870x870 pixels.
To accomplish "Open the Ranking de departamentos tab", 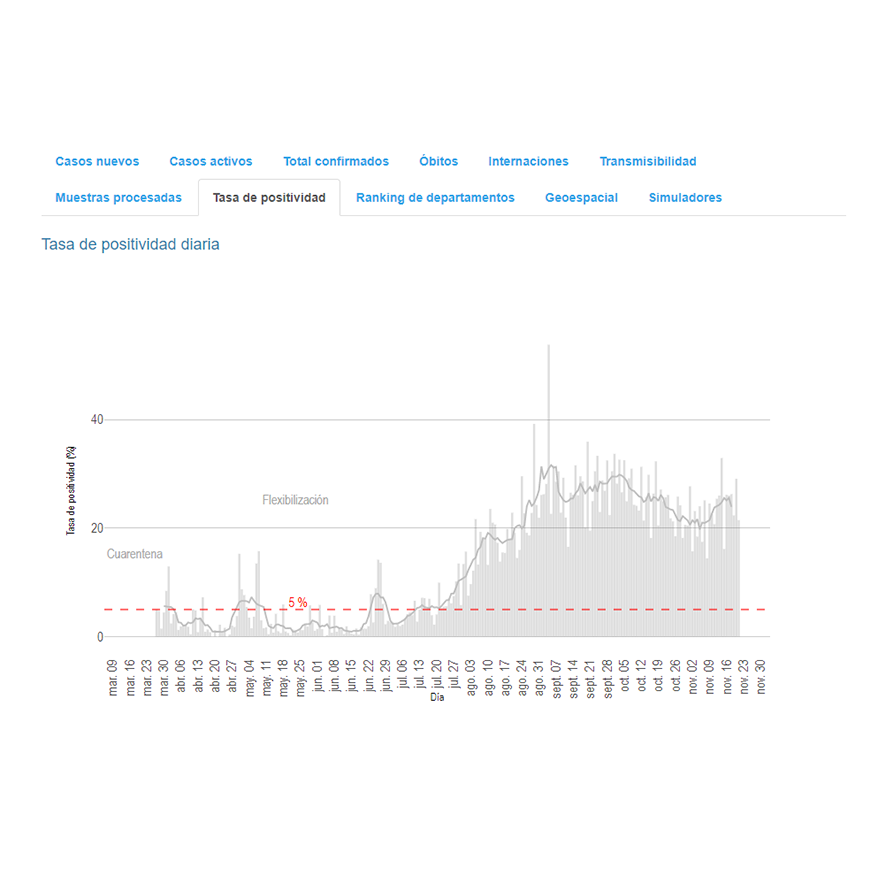I will [435, 198].
